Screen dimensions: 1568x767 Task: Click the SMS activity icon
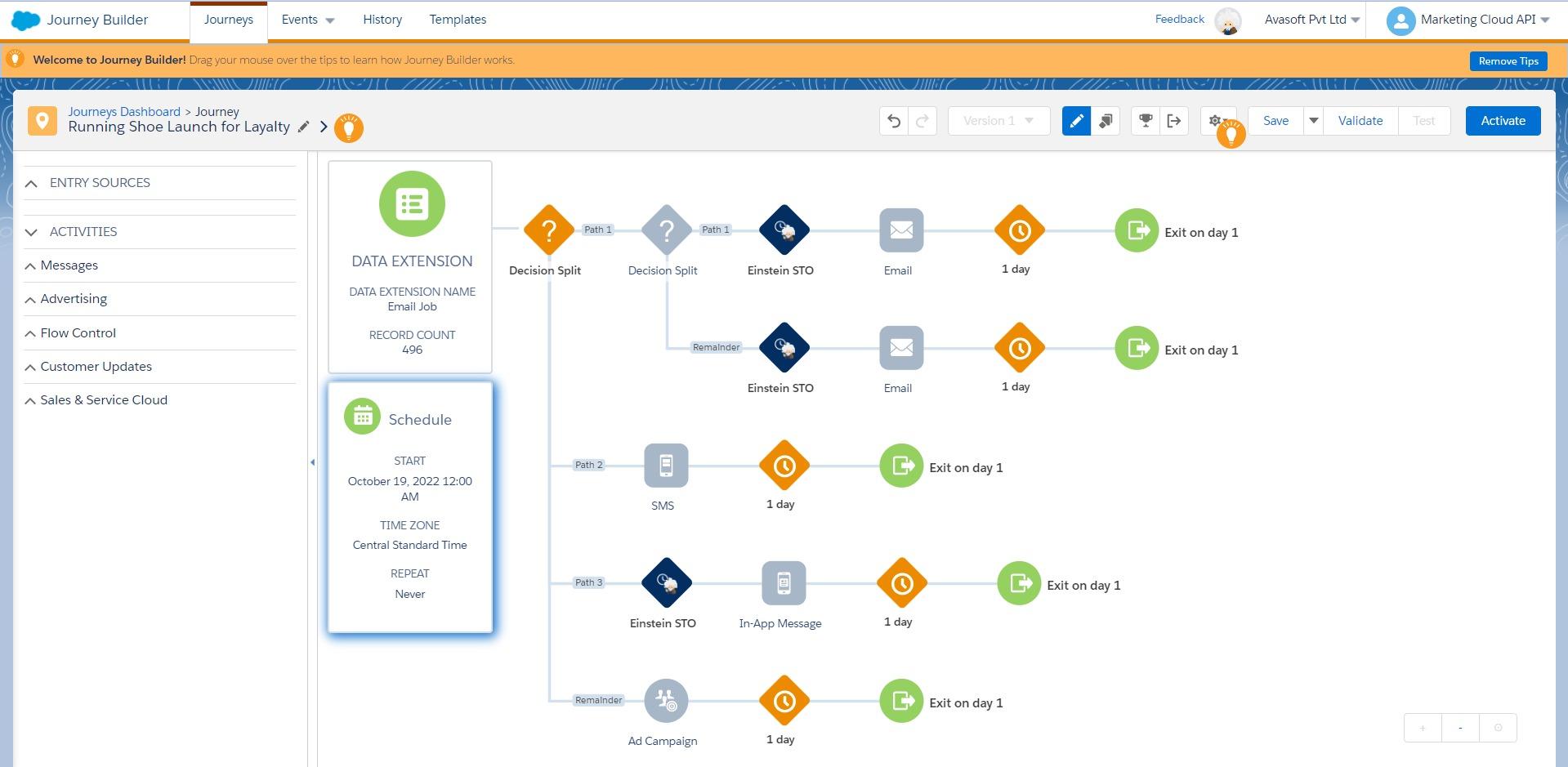click(x=666, y=466)
